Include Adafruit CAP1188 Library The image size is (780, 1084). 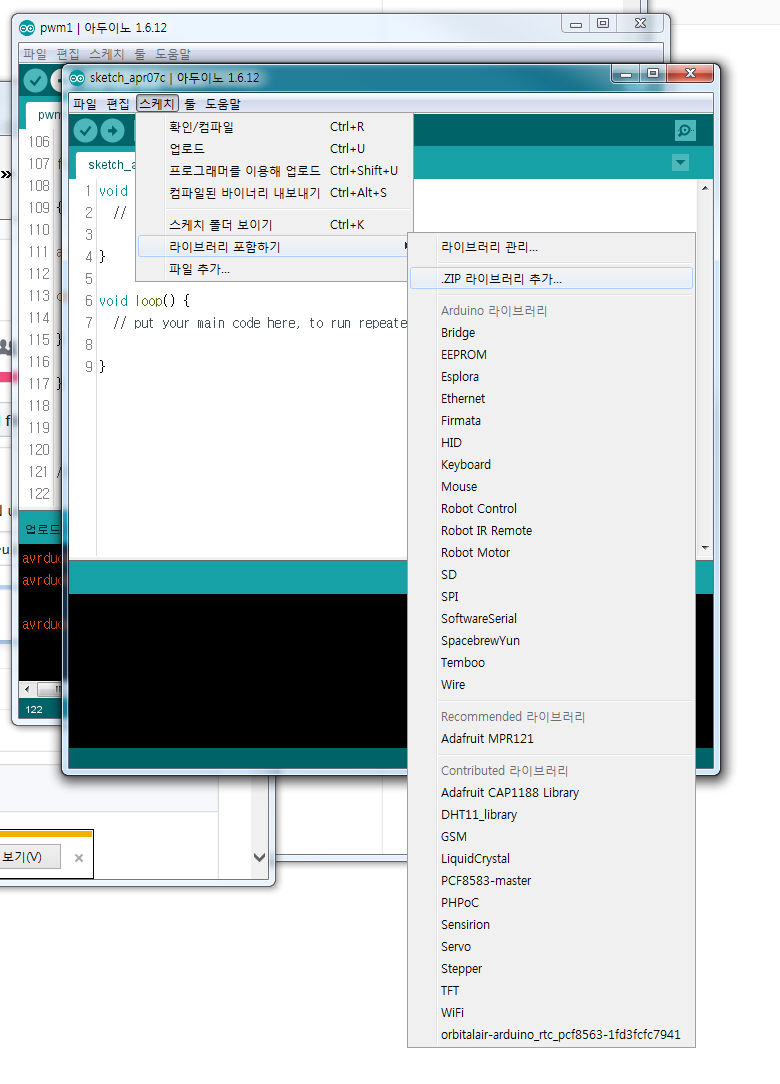tap(551, 792)
